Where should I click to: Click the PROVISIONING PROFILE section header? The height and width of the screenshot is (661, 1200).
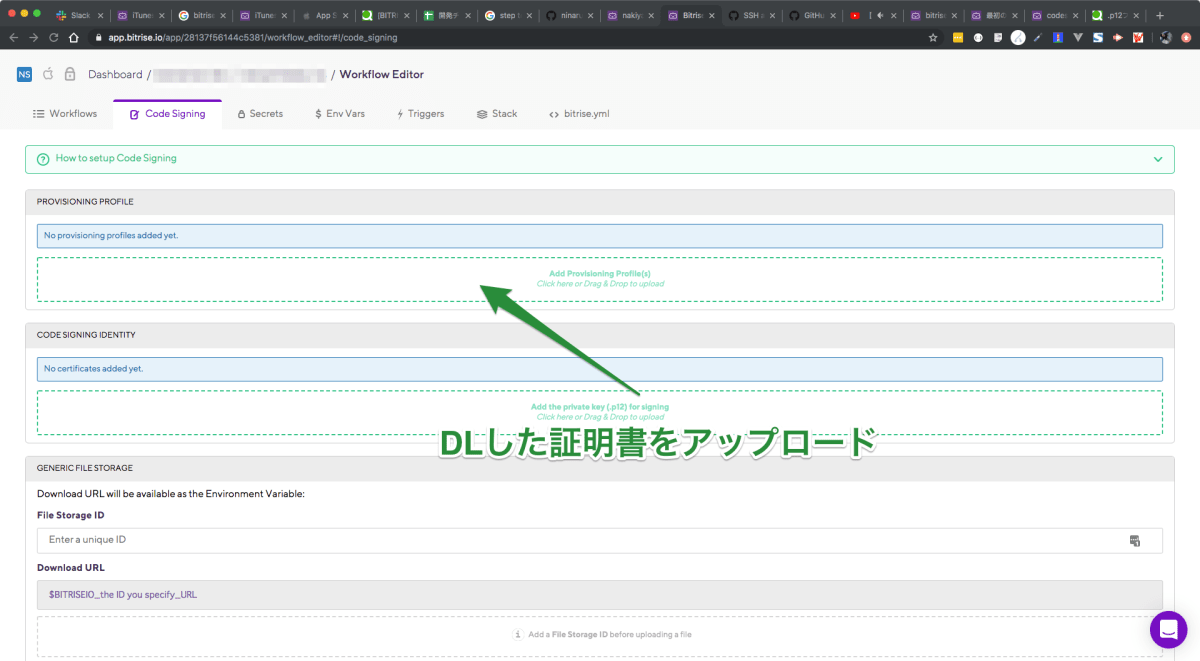[600, 202]
